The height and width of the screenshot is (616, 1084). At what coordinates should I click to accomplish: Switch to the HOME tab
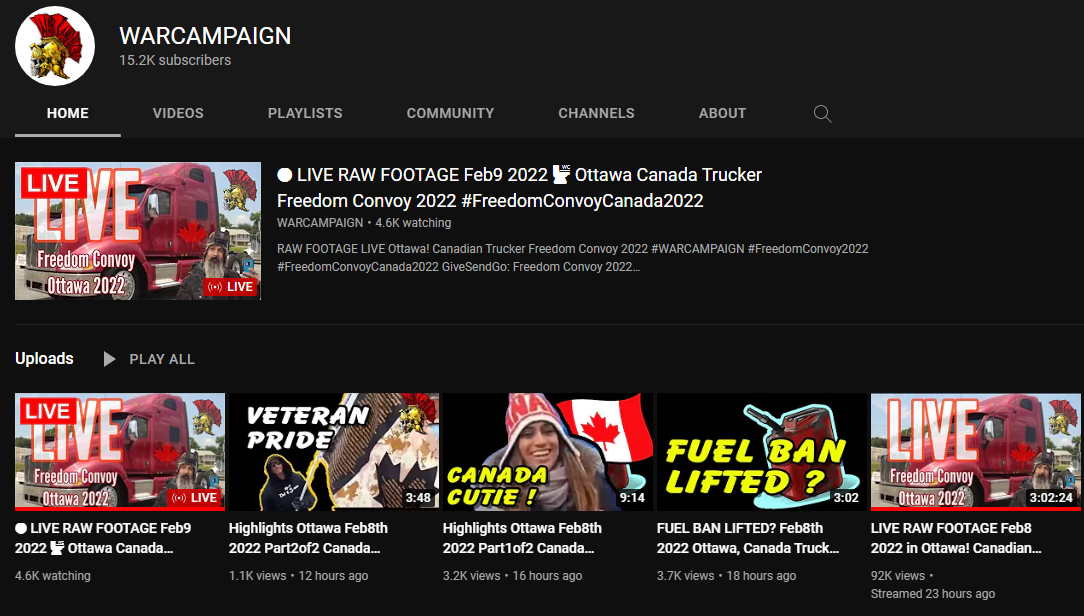click(x=68, y=113)
